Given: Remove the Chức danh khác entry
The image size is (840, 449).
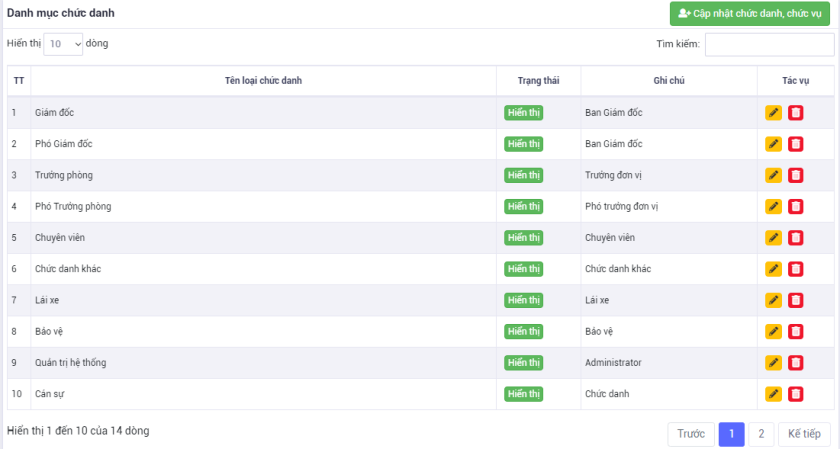Looking at the screenshot, I should [795, 269].
